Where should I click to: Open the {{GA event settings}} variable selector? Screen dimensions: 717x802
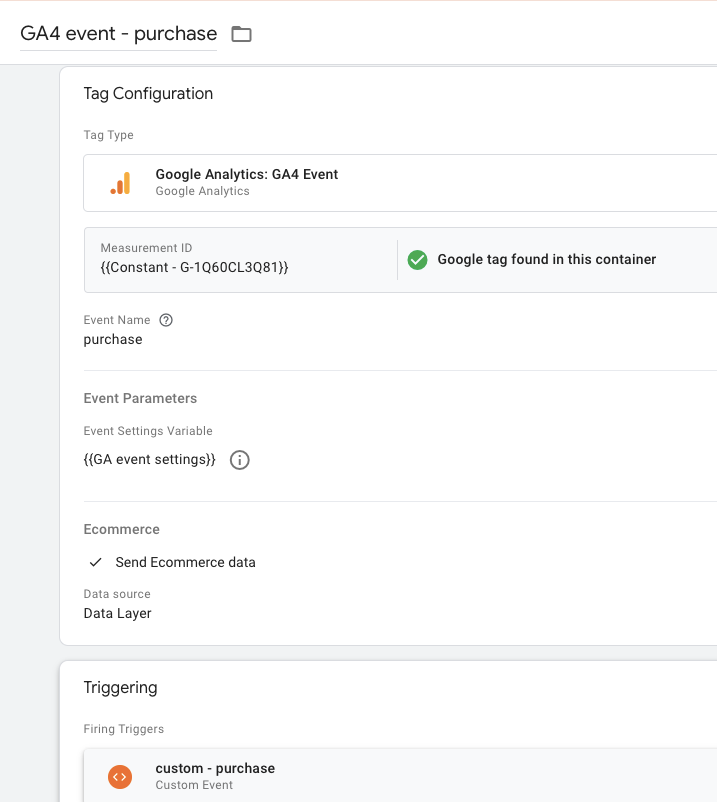(149, 460)
